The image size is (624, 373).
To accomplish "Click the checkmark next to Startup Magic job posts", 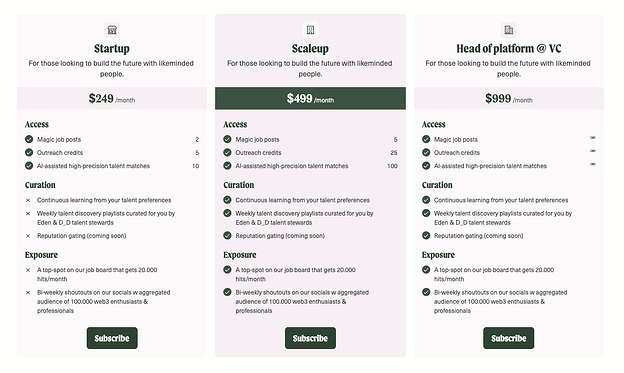I will 29,139.
